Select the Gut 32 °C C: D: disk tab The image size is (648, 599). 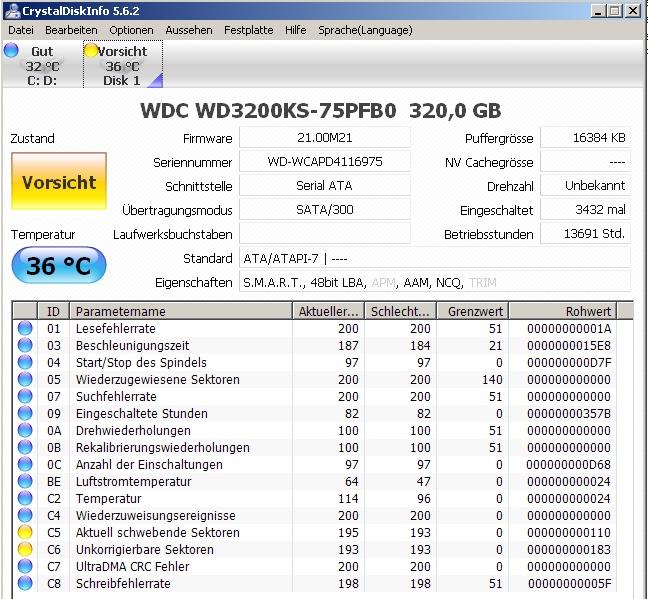coord(42,64)
